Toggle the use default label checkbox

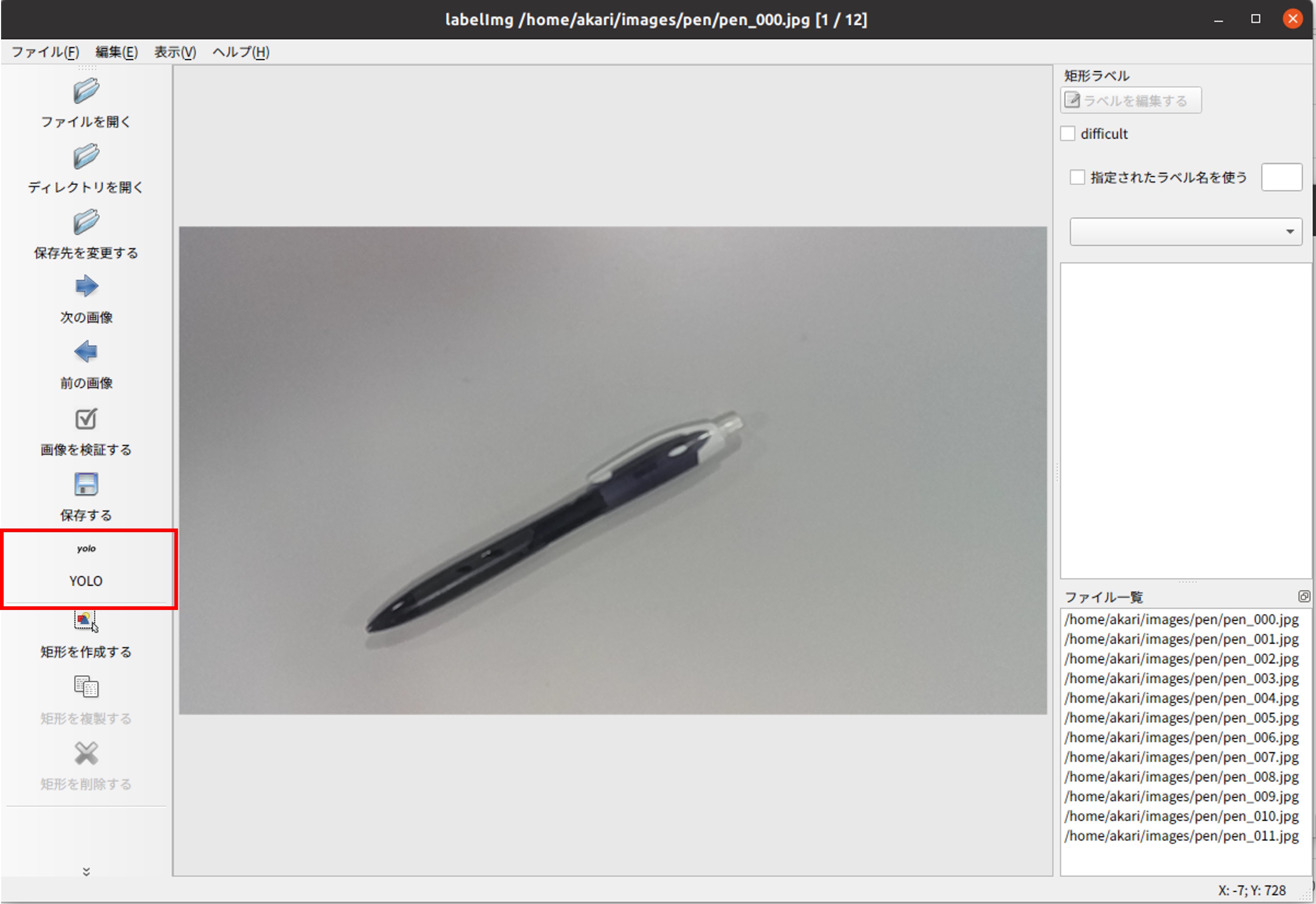[1077, 177]
